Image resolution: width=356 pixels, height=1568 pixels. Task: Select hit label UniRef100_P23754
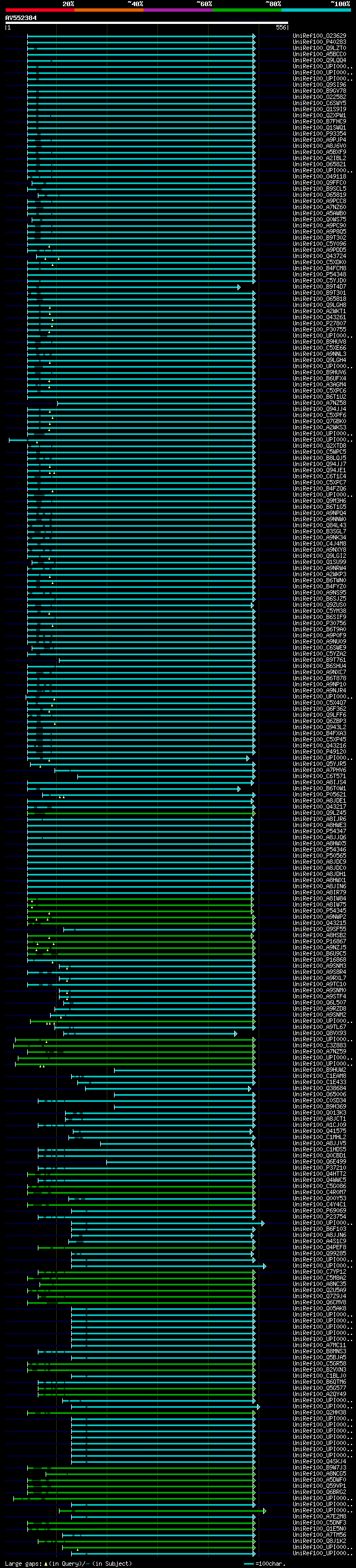coord(319,1217)
